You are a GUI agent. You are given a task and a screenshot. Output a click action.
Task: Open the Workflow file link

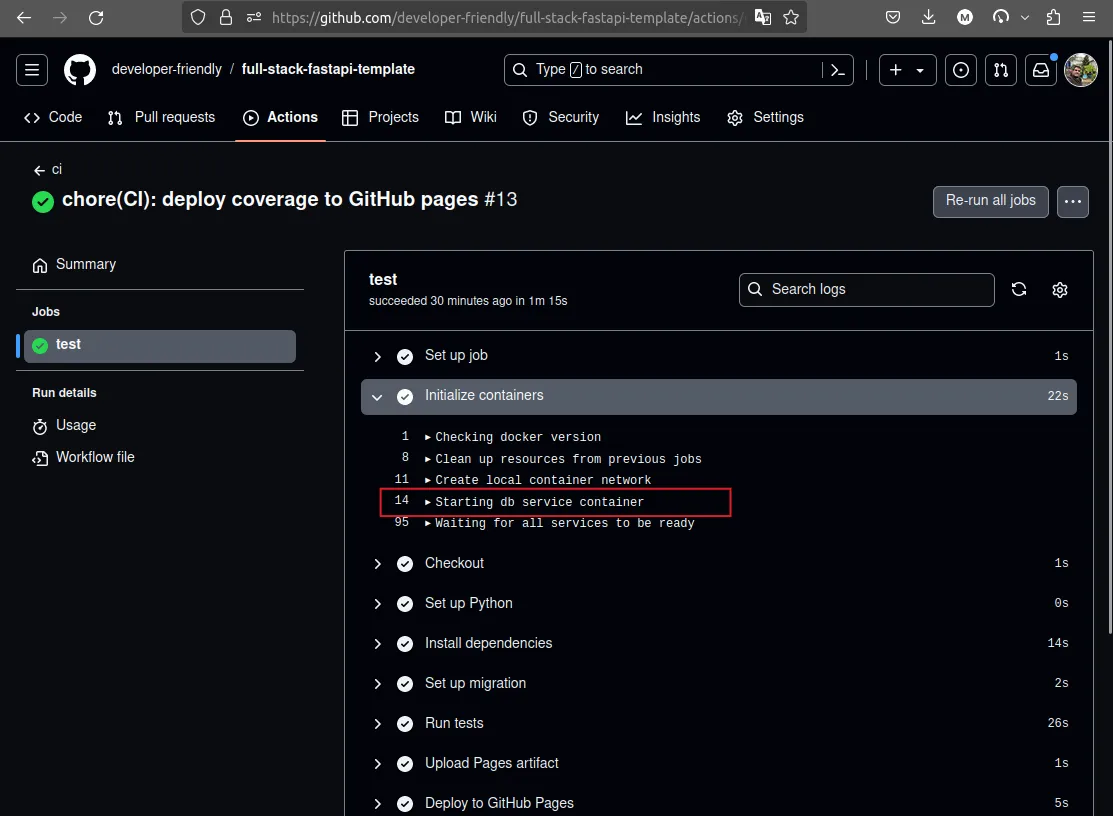point(94,457)
